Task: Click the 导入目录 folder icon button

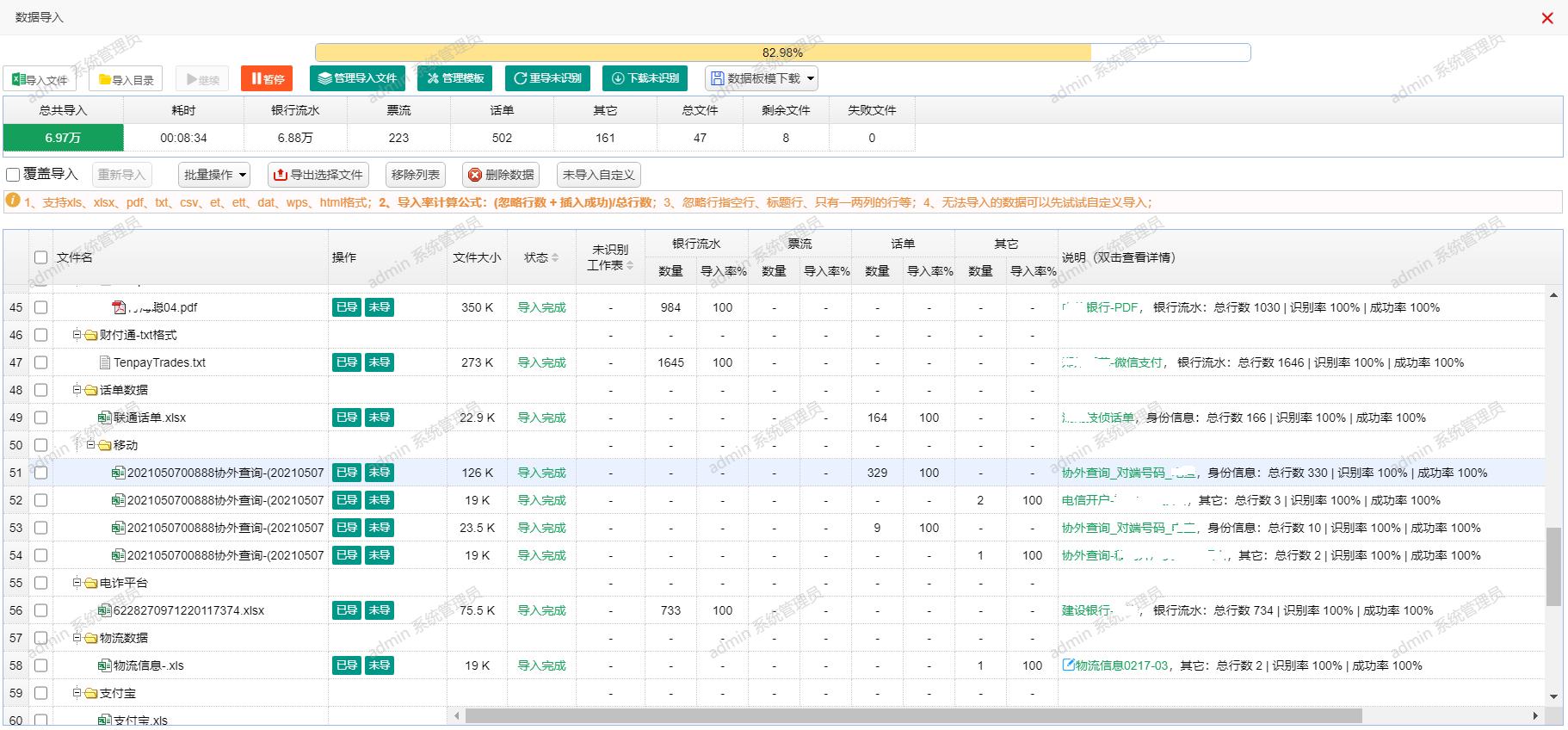Action: [x=126, y=79]
